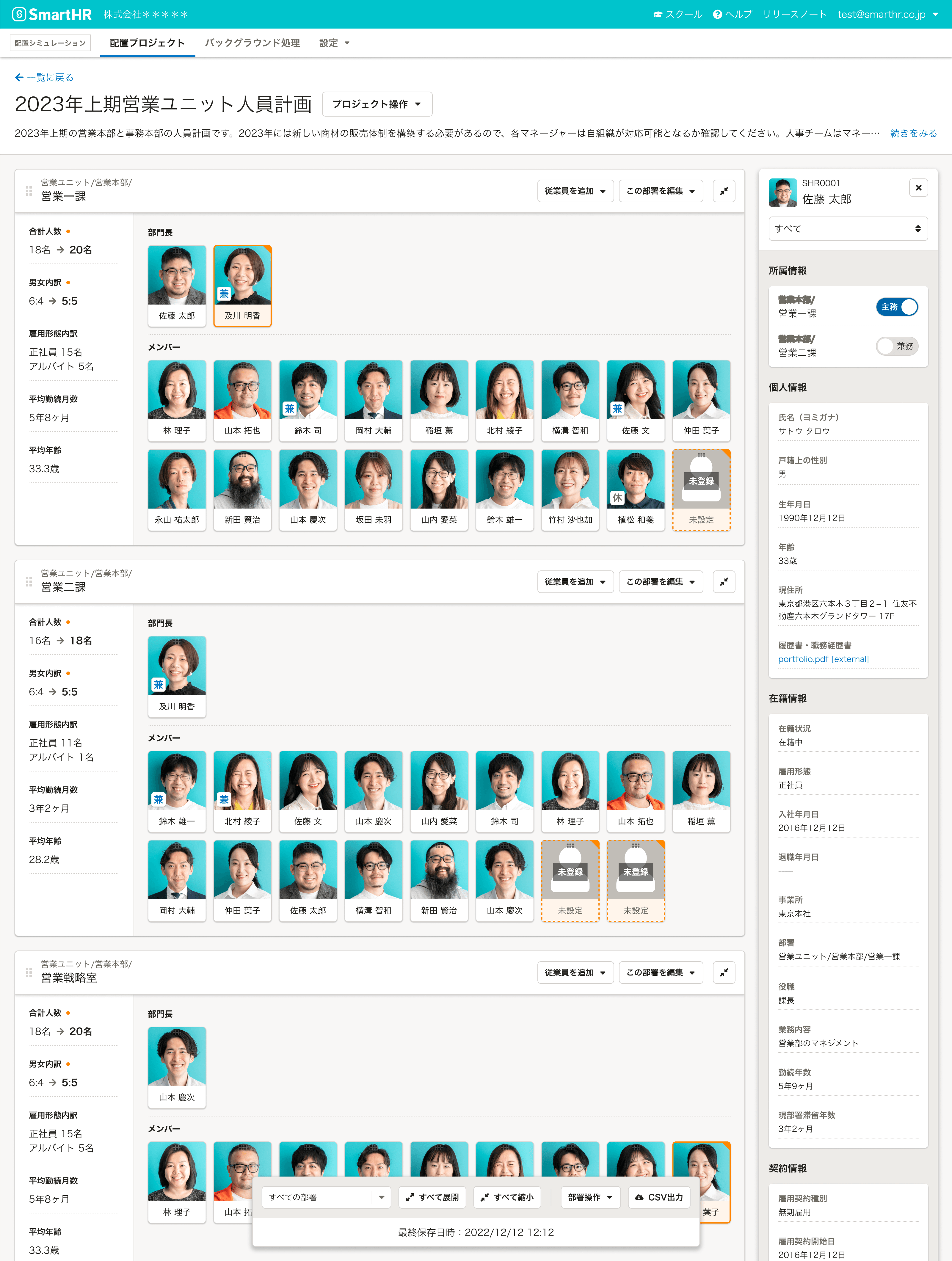Open the 部署操作 dropdown in bottom bar
The width and height of the screenshot is (952, 1261).
click(x=591, y=1197)
